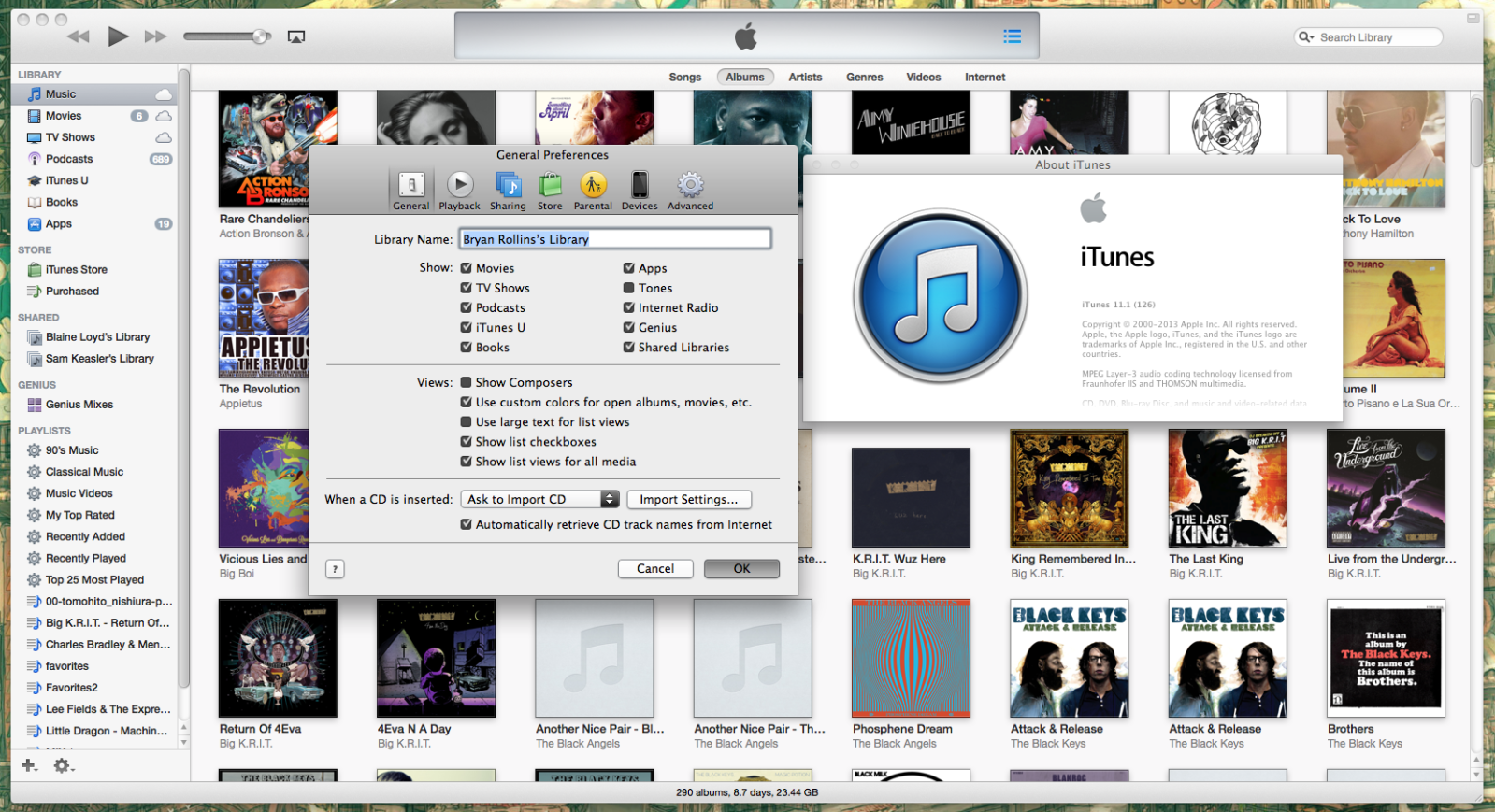Open the General preferences pane icon

[411, 191]
